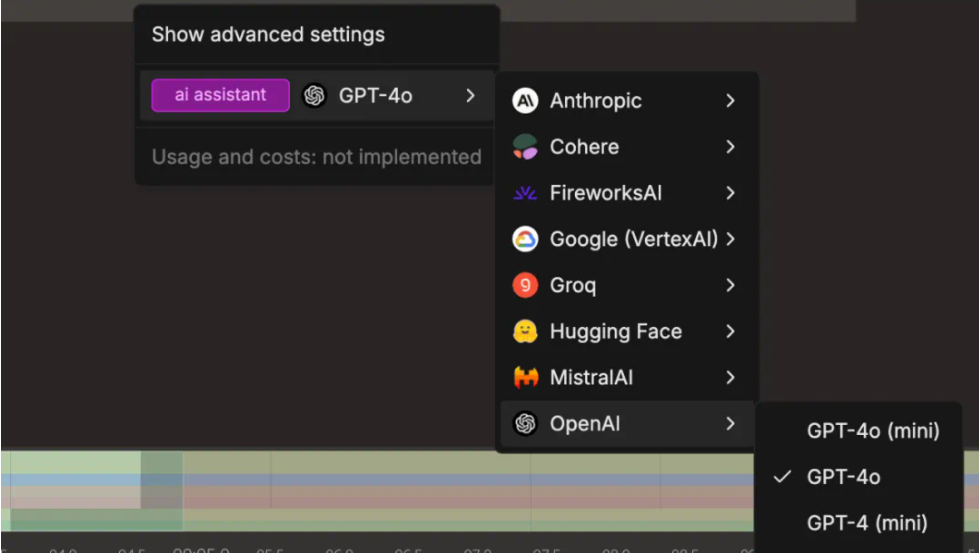
Task: Click the Cohere logo icon
Action: pyautogui.click(x=525, y=147)
